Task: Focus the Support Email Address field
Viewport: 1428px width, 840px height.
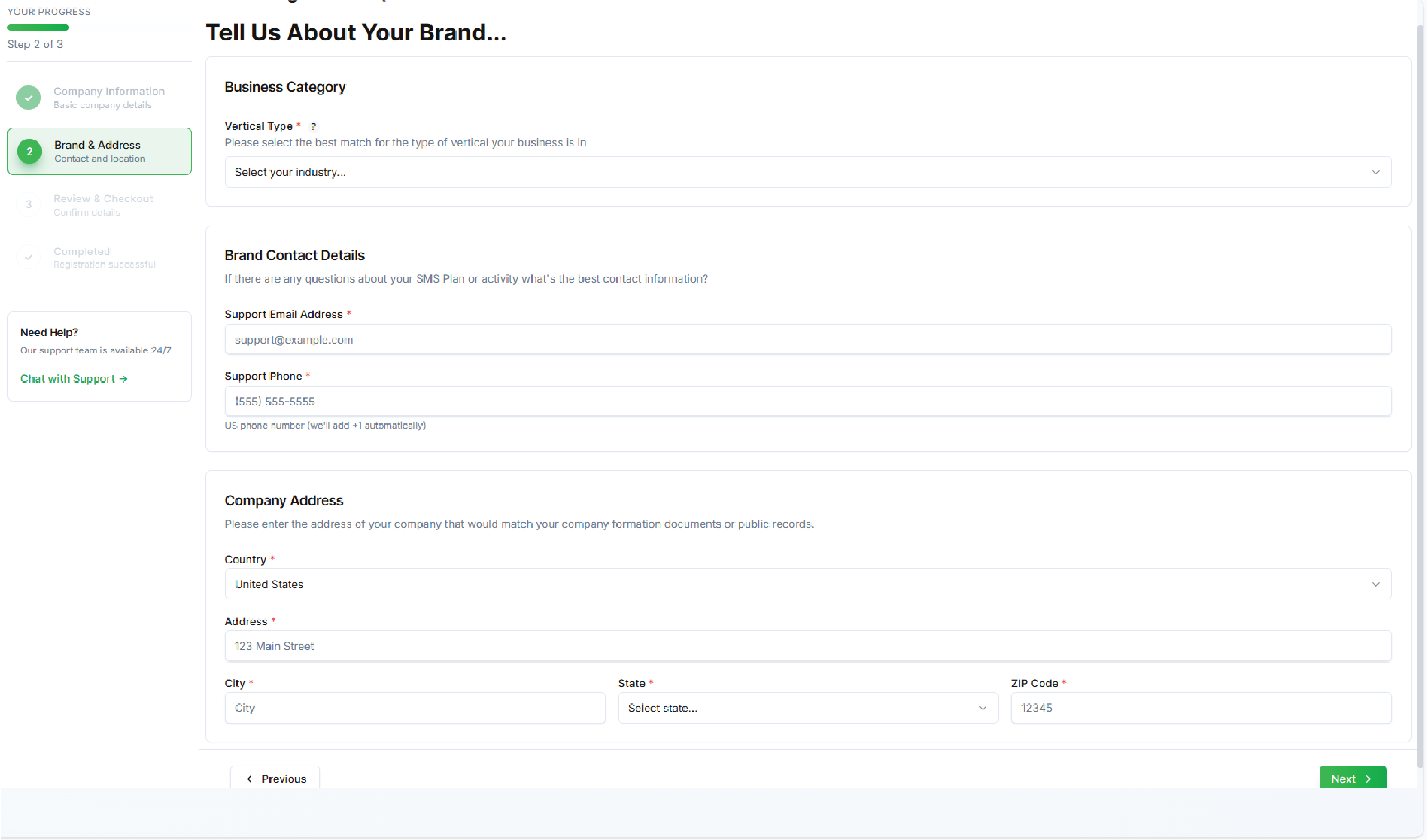Action: (x=808, y=340)
